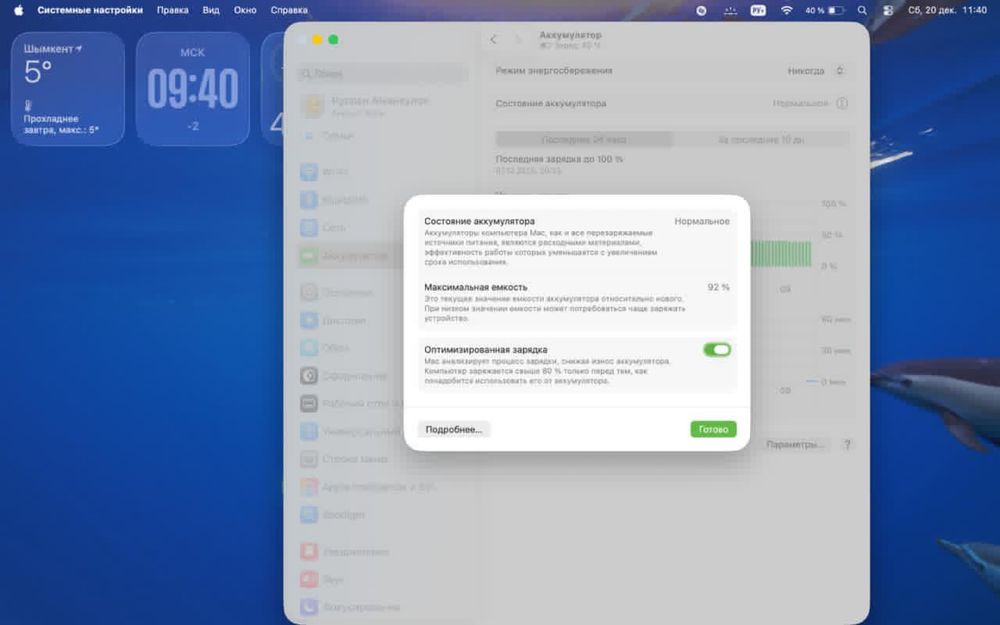Screen dimensions: 1000x625
Task: Click the Фокусирование moon icon in sidebar
Action: tap(309, 607)
